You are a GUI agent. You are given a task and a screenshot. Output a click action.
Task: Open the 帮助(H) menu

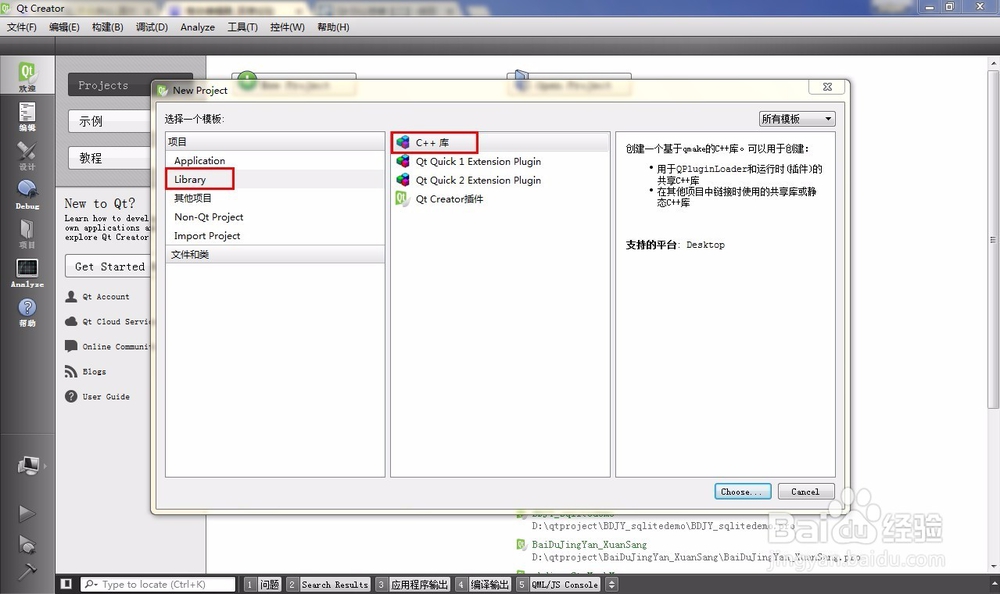(334, 27)
